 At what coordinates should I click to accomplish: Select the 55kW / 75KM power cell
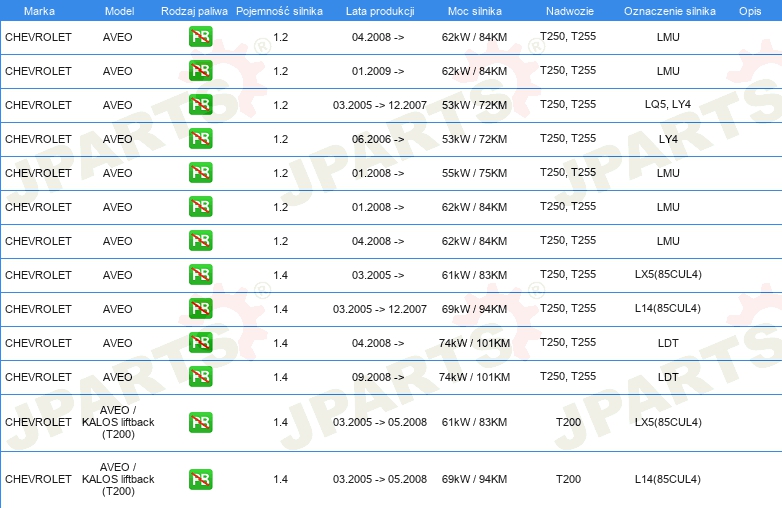[474, 173]
